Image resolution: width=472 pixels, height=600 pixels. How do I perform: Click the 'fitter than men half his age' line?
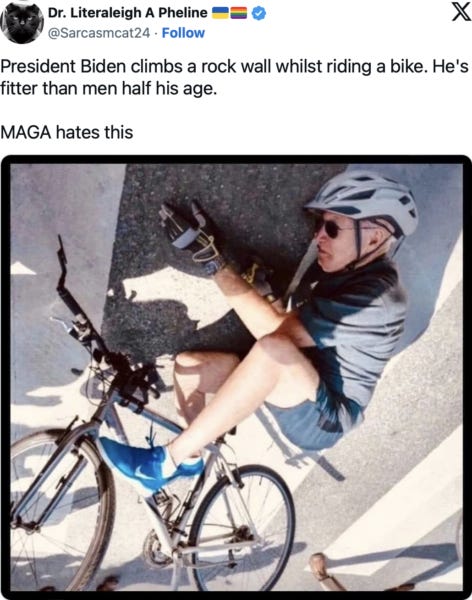coord(109,89)
